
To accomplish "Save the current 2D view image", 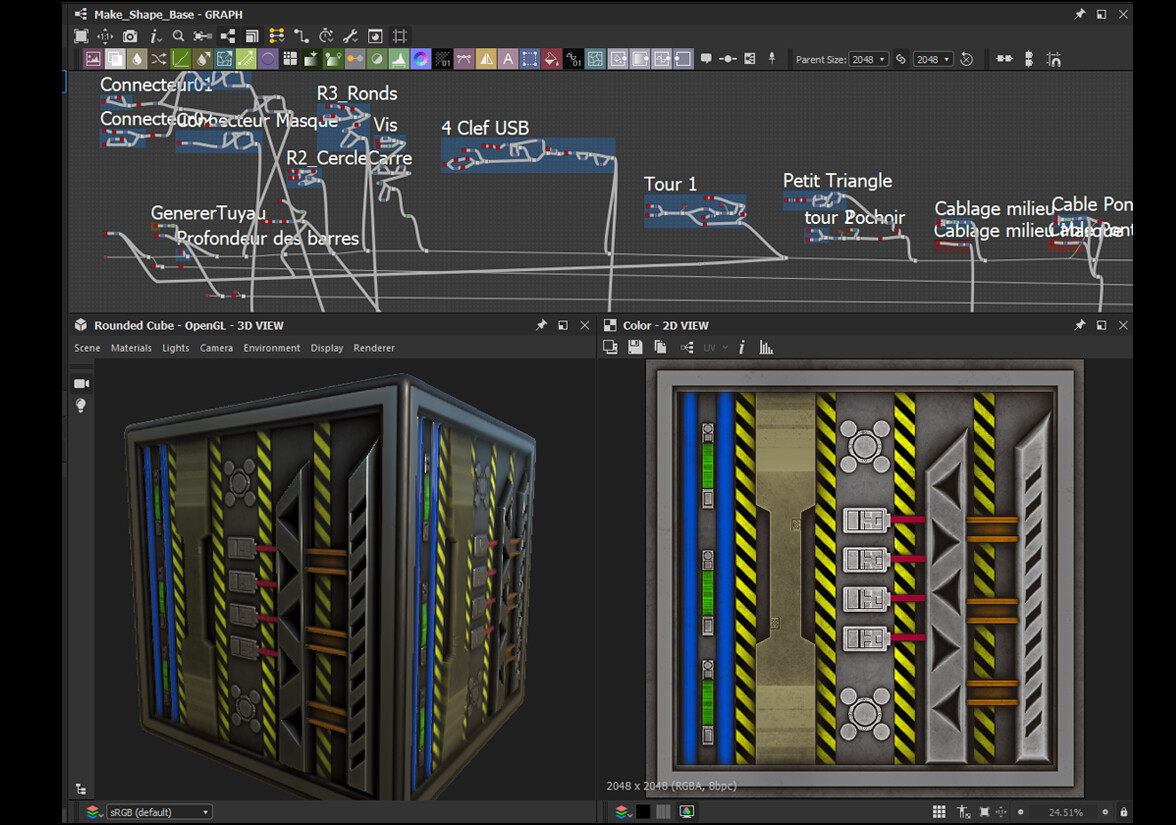I will (636, 346).
